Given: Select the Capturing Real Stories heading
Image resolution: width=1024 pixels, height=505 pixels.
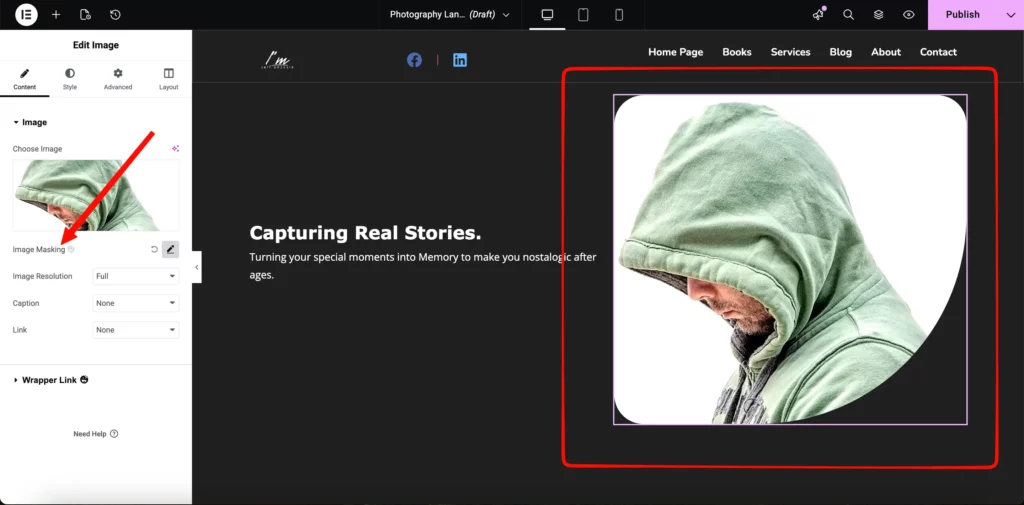Looking at the screenshot, I should pos(365,233).
